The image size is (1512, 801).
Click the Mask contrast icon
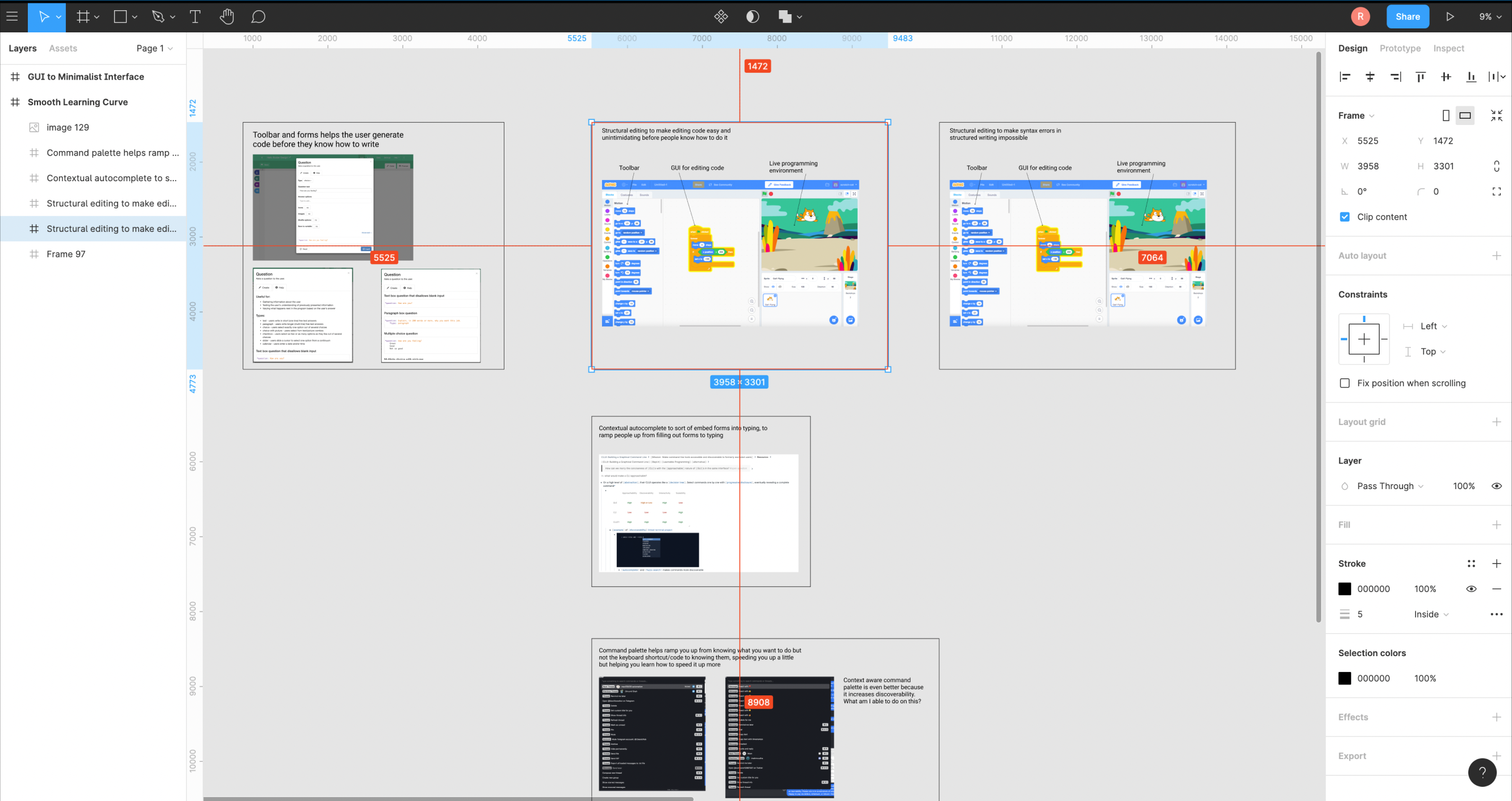[752, 16]
